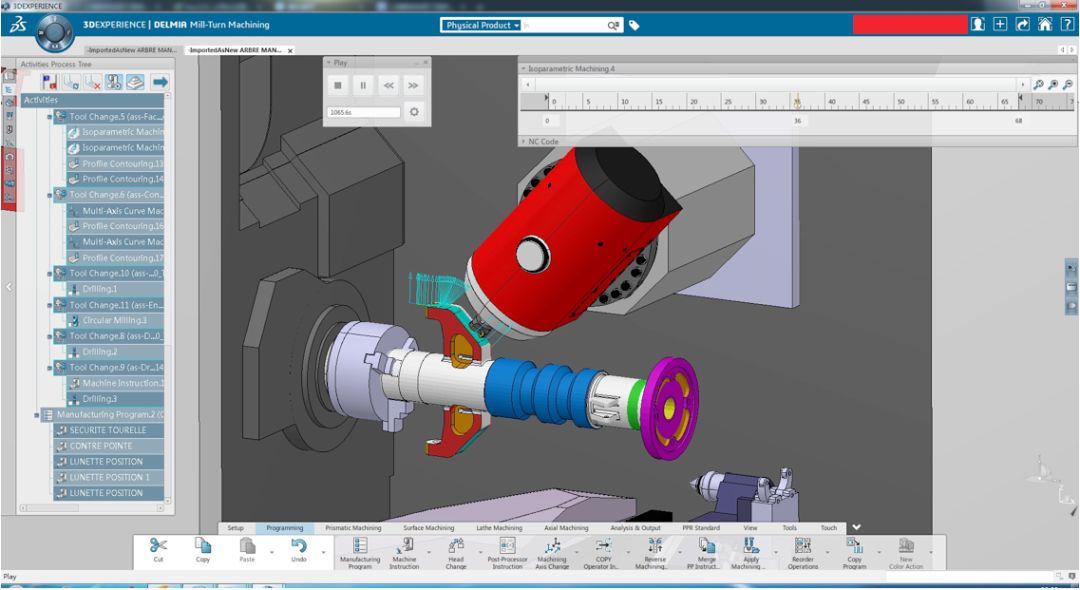Image resolution: width=1080 pixels, height=590 pixels.
Task: Click the COPY Operator Instruction tool
Action: [x=603, y=553]
